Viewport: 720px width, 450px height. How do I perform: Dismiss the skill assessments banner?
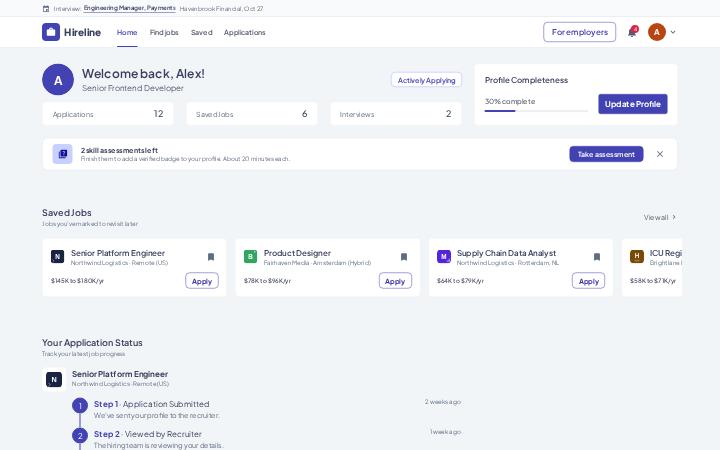pyautogui.click(x=660, y=154)
